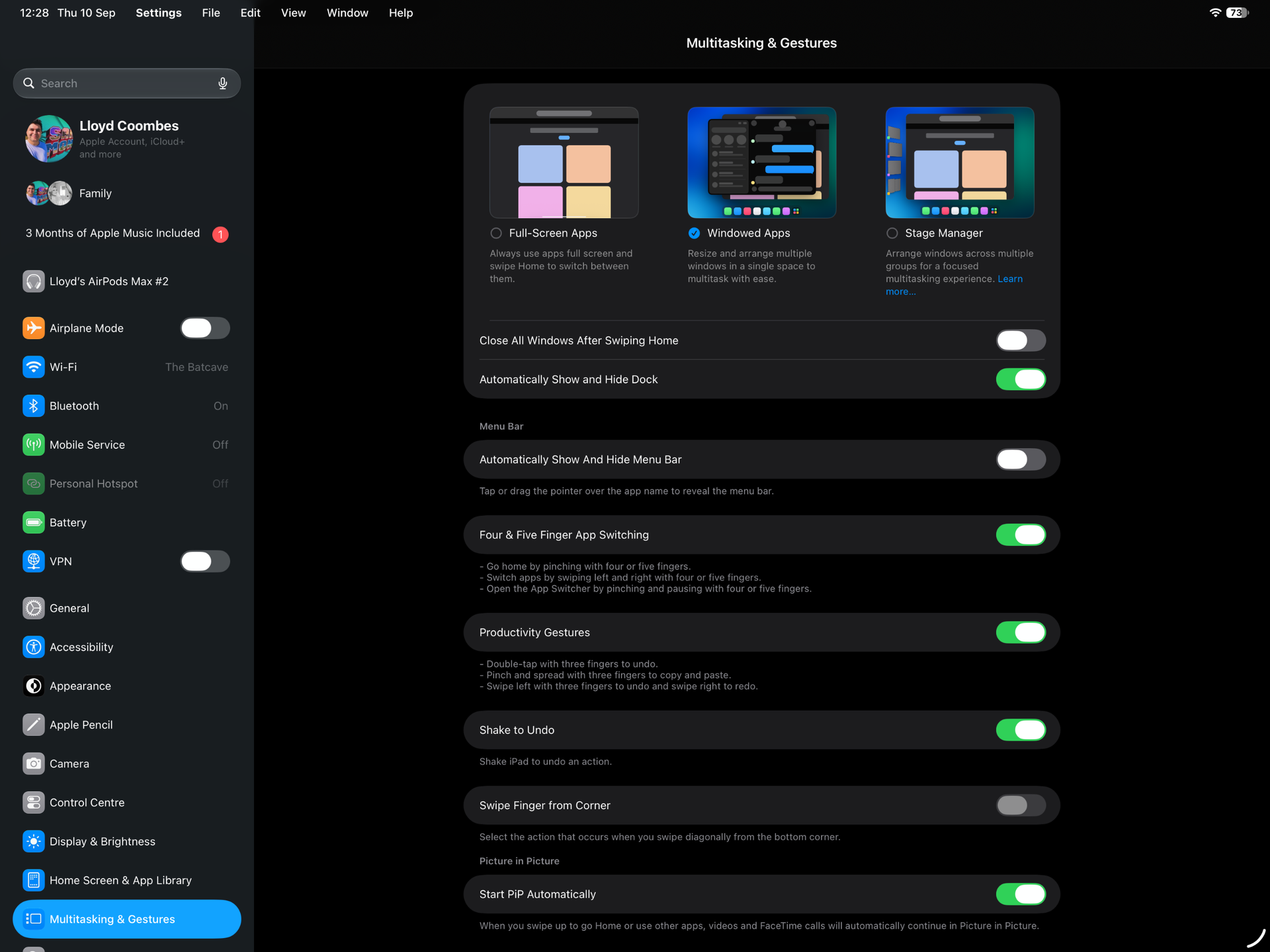The image size is (1270, 952).
Task: Click the Thu 10 Sep date
Action: (x=87, y=13)
